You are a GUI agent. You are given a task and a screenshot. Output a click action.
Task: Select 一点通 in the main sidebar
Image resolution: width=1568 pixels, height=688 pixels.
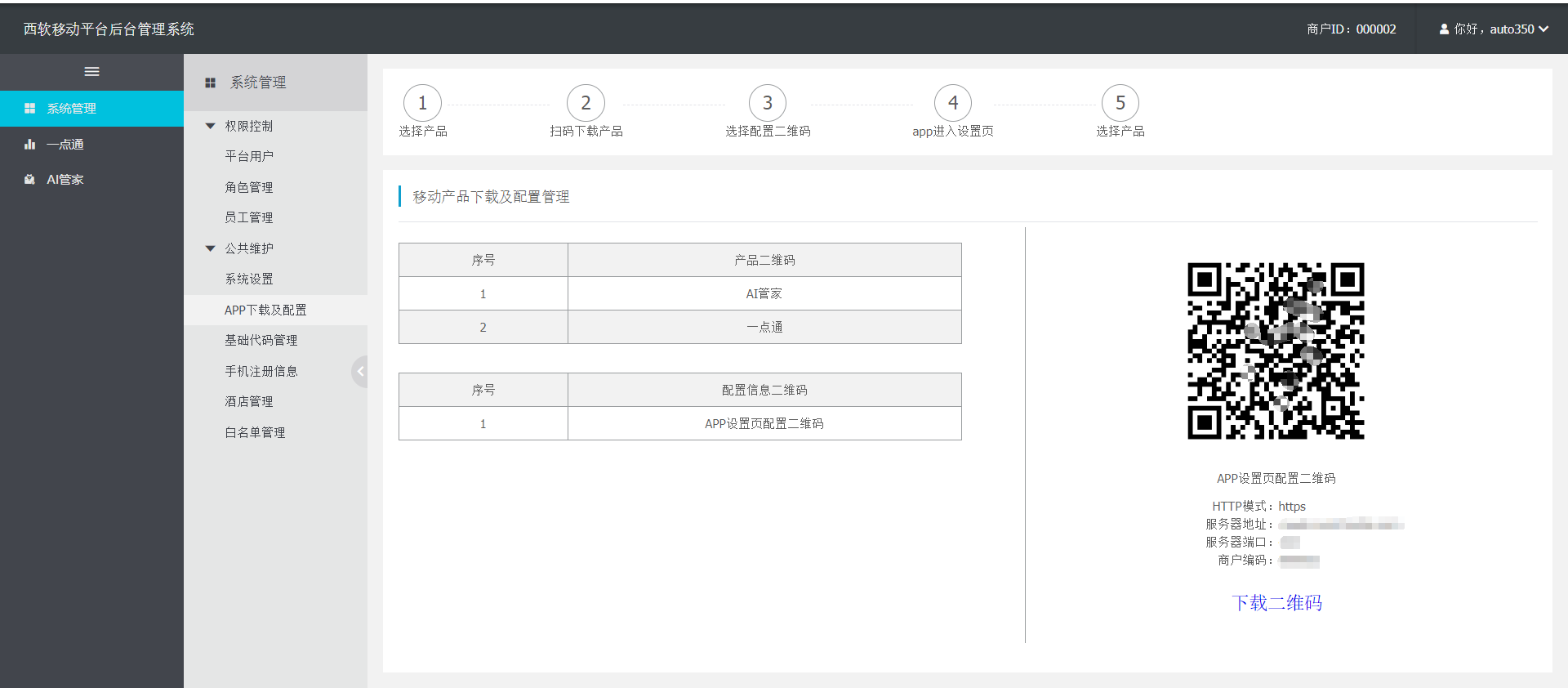(91, 145)
